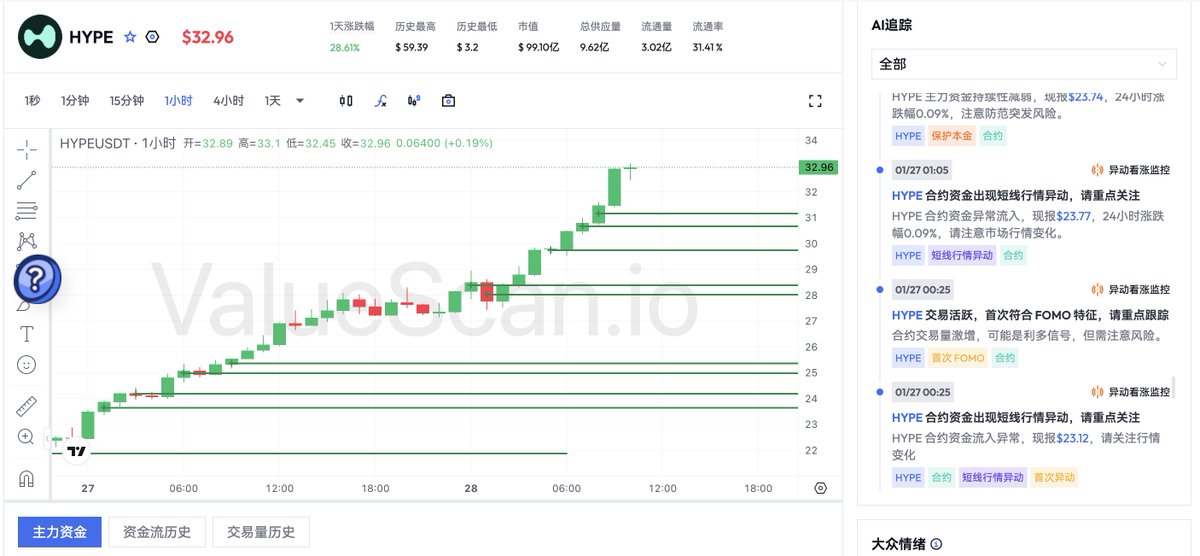Screen dimensions: 1200x556
Task: Open candlestick chart style selector
Action: [x=346, y=100]
